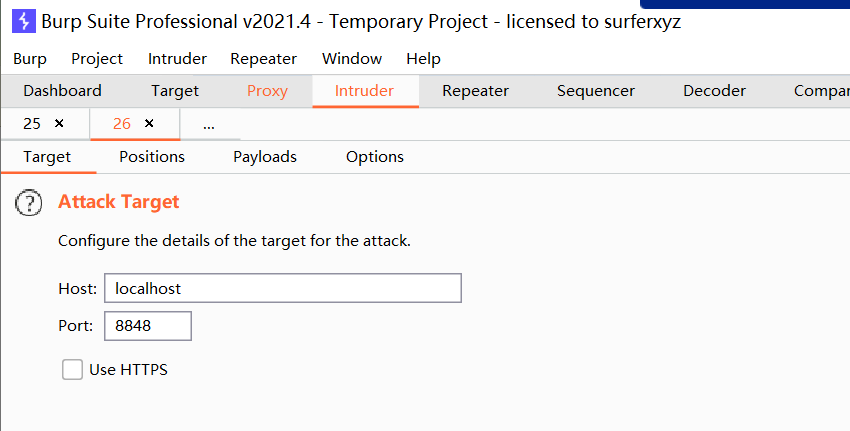Click the Host input field
This screenshot has height=431, width=850.
[282, 289]
